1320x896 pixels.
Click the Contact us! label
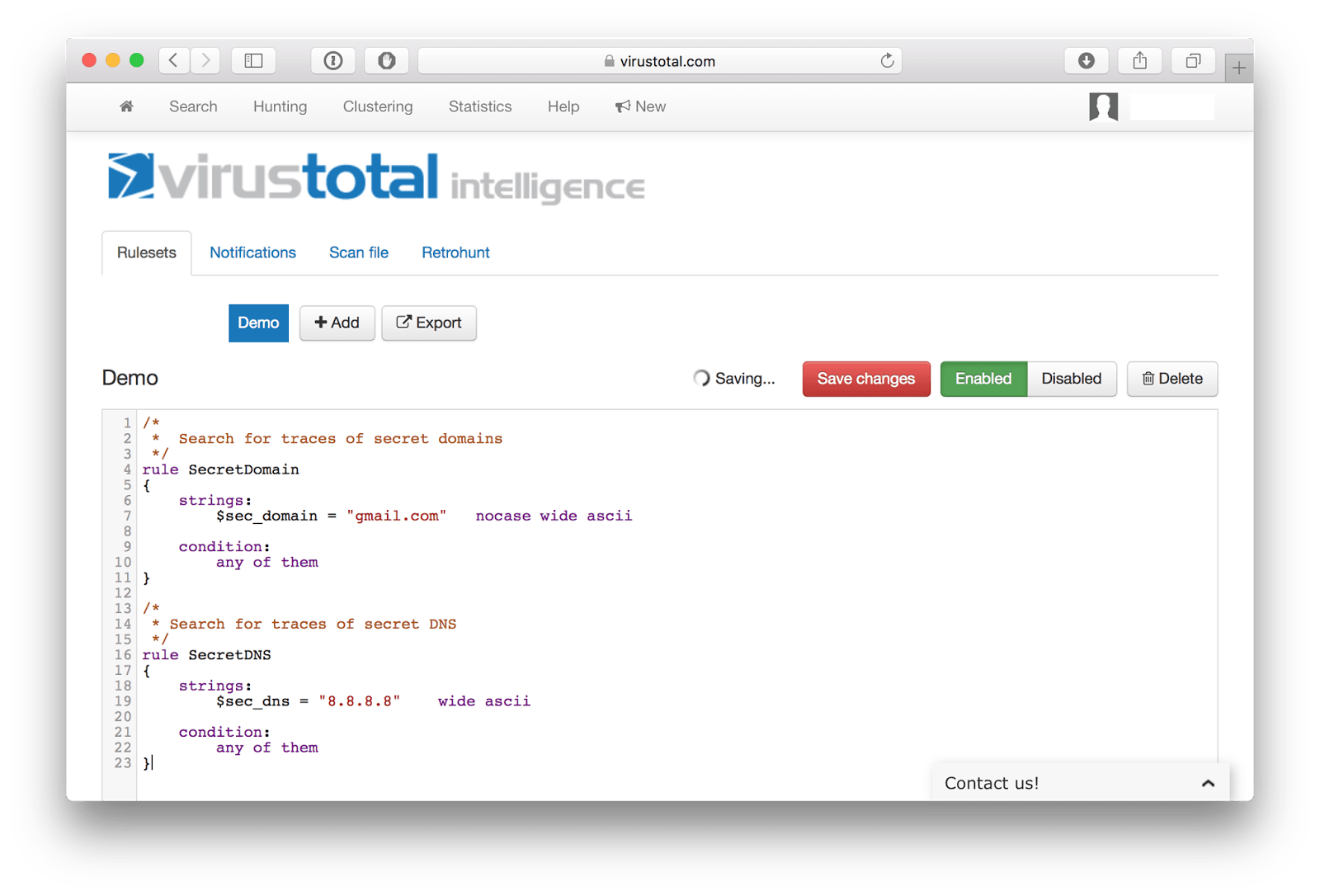[992, 783]
